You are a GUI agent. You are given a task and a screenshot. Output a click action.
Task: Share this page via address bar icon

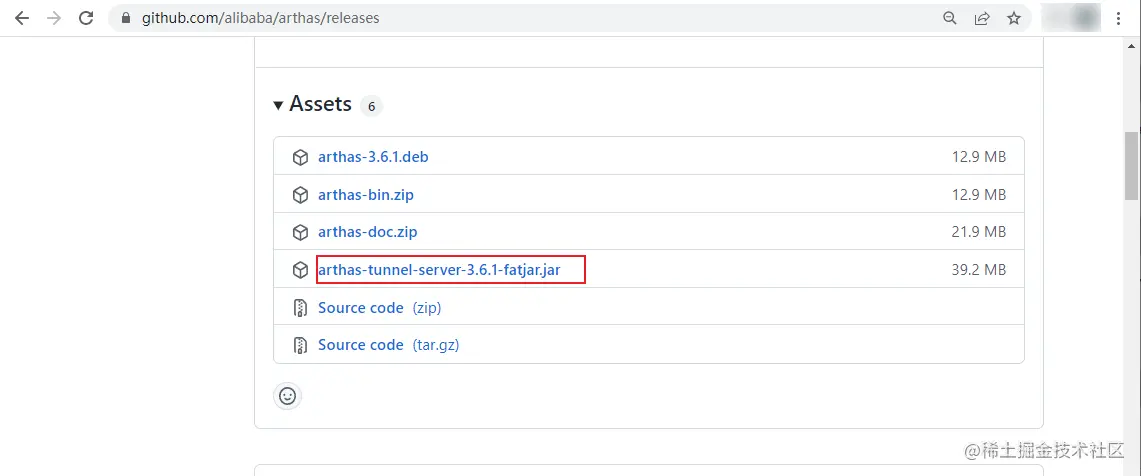(x=982, y=18)
